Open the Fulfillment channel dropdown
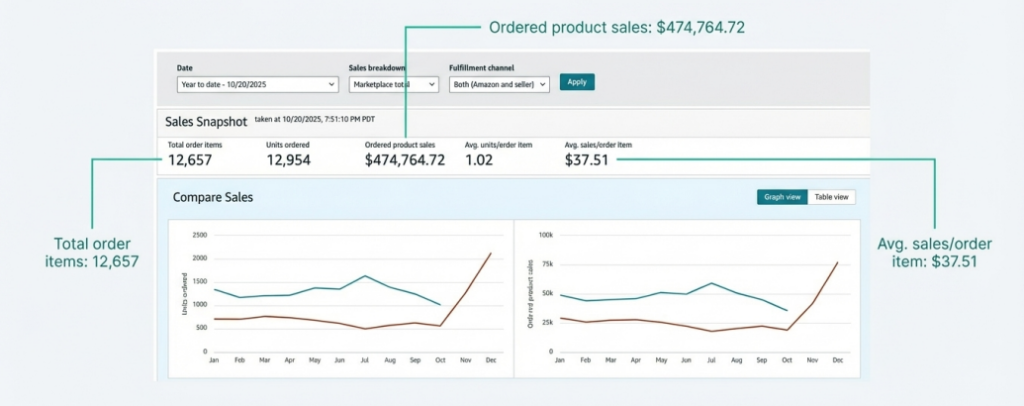Image resolution: width=1024 pixels, height=406 pixels. 499,85
